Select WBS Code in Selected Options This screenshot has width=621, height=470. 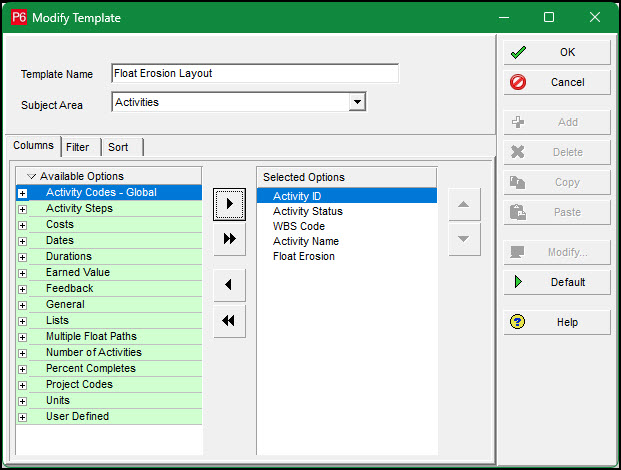click(x=347, y=226)
